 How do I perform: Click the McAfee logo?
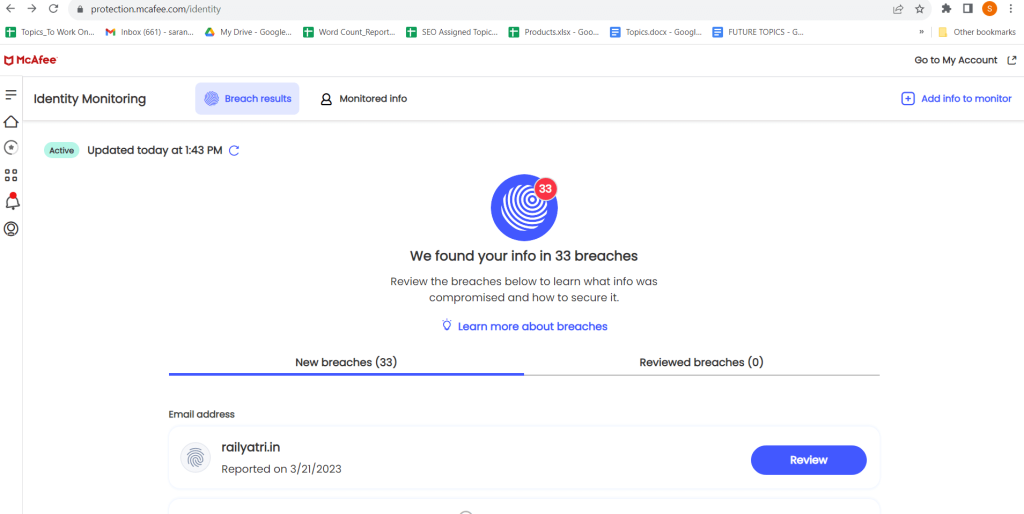coord(31,60)
